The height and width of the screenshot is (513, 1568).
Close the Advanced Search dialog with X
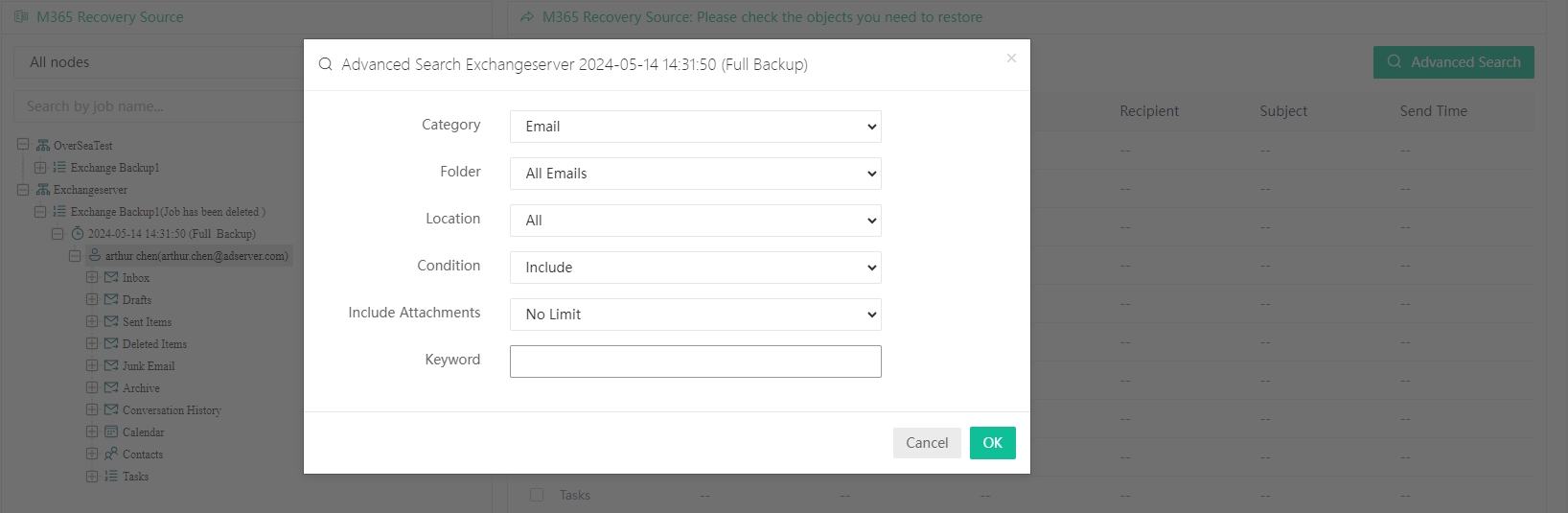[1011, 58]
